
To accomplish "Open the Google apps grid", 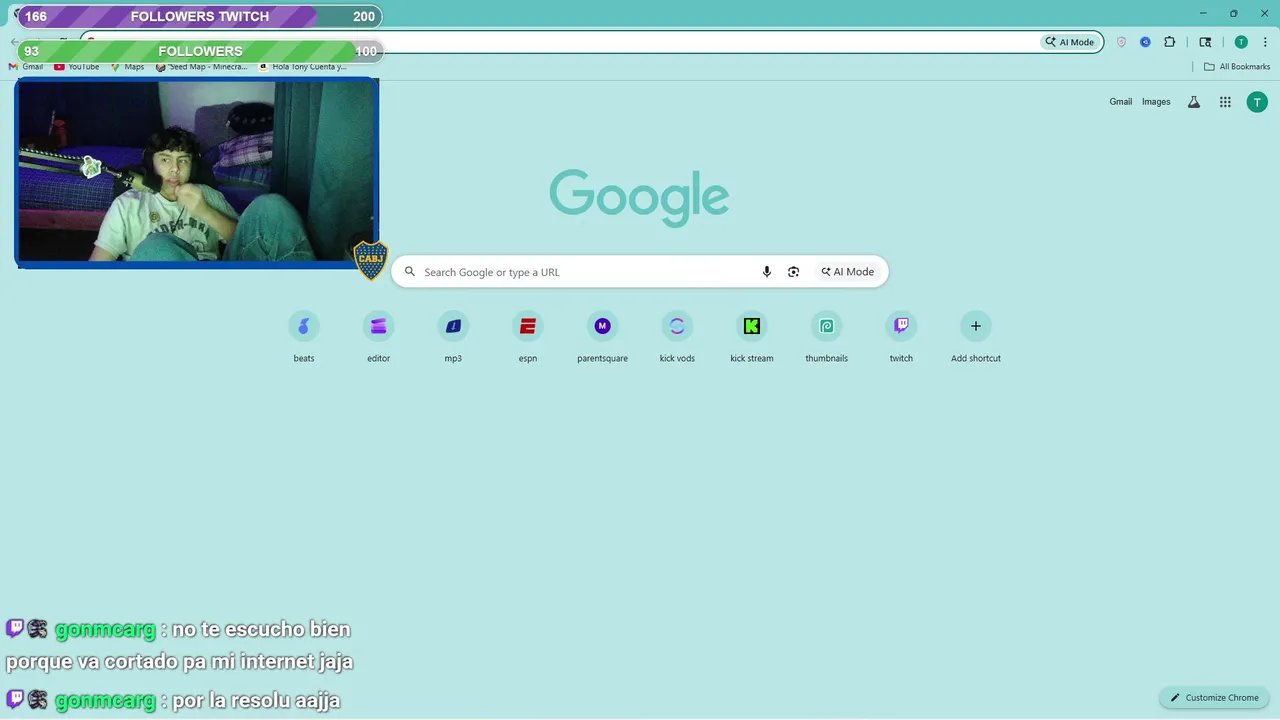I will click(x=1225, y=102).
